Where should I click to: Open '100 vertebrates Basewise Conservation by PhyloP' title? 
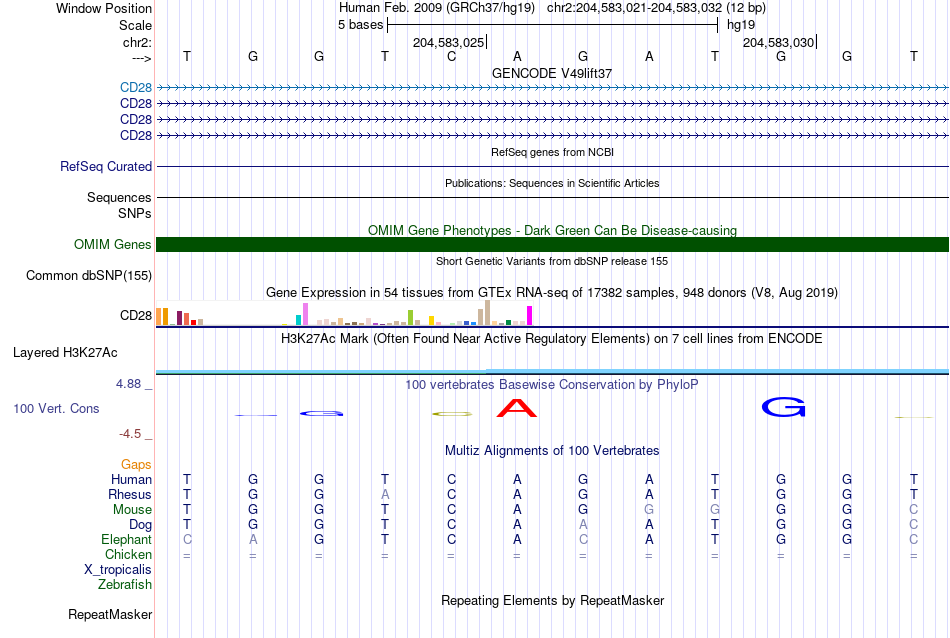(x=552, y=385)
